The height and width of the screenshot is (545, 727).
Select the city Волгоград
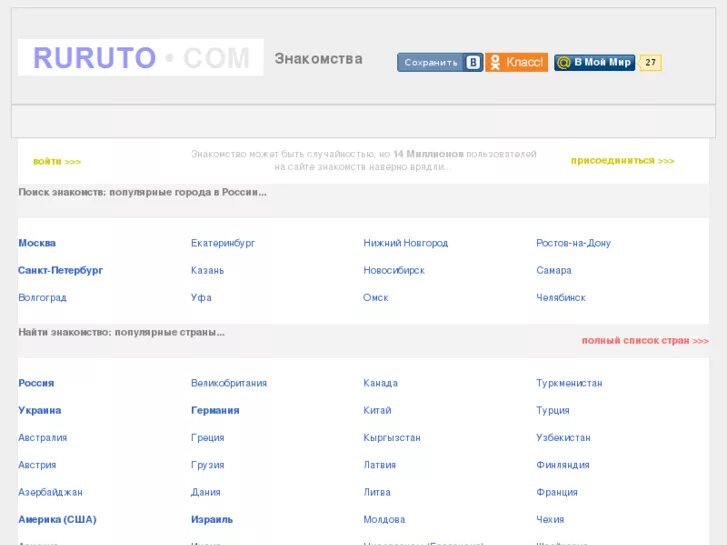click(x=42, y=298)
